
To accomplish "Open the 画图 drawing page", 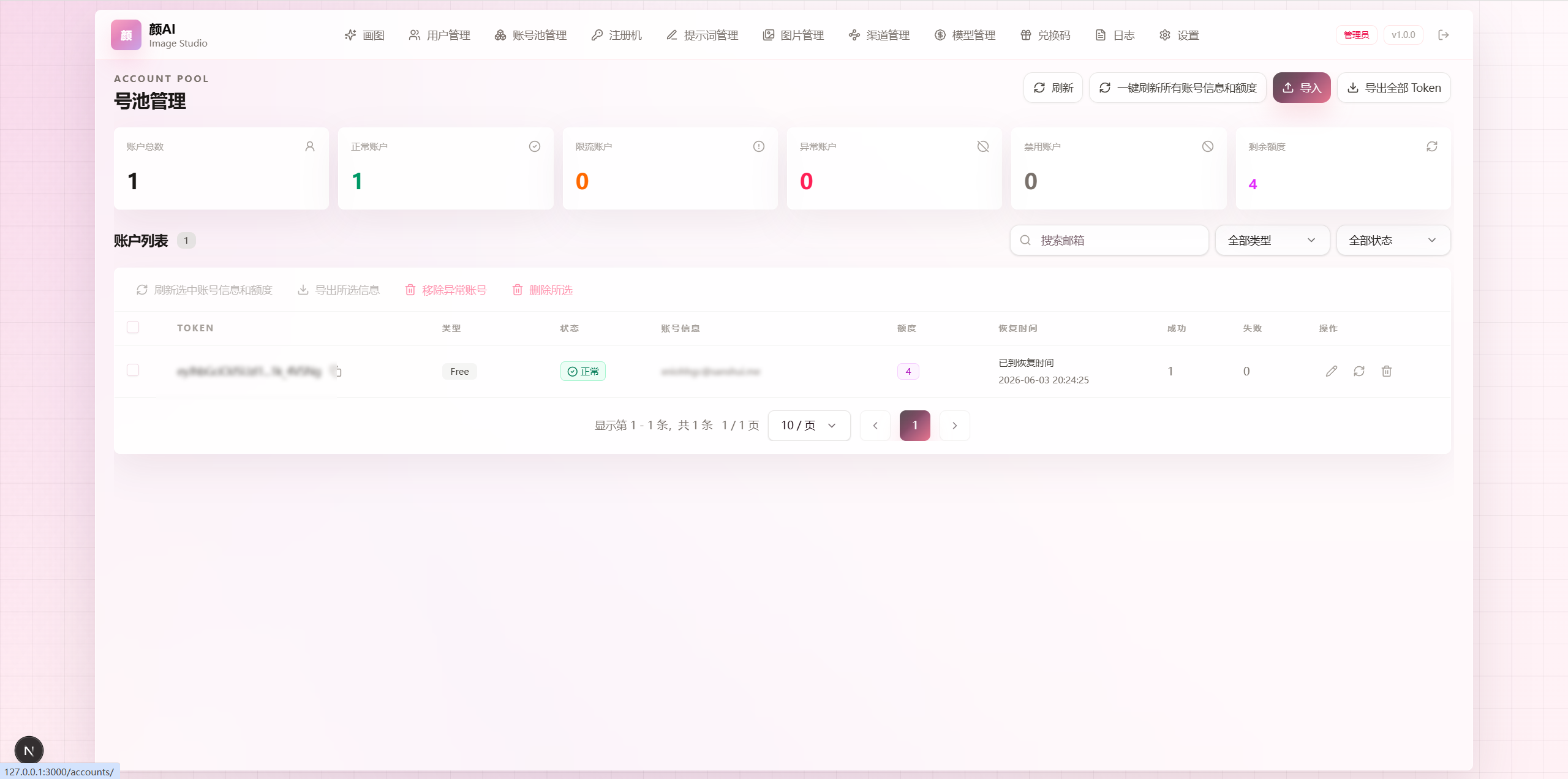I will click(364, 35).
